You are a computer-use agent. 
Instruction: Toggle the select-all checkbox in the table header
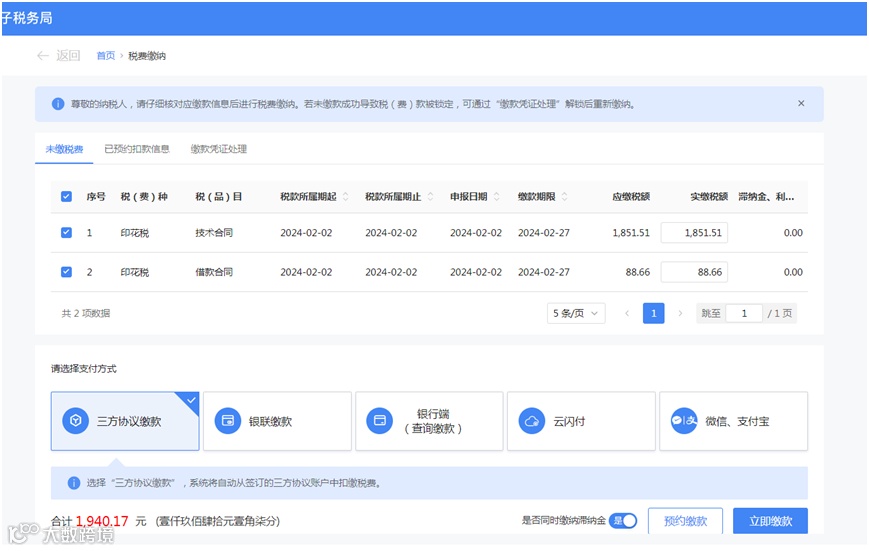point(66,196)
